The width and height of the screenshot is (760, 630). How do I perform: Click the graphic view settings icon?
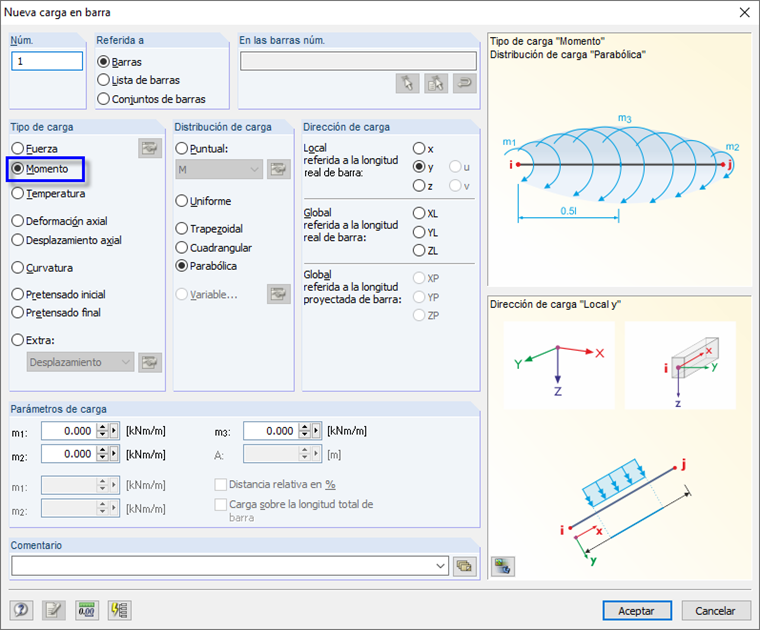pyautogui.click(x=503, y=566)
